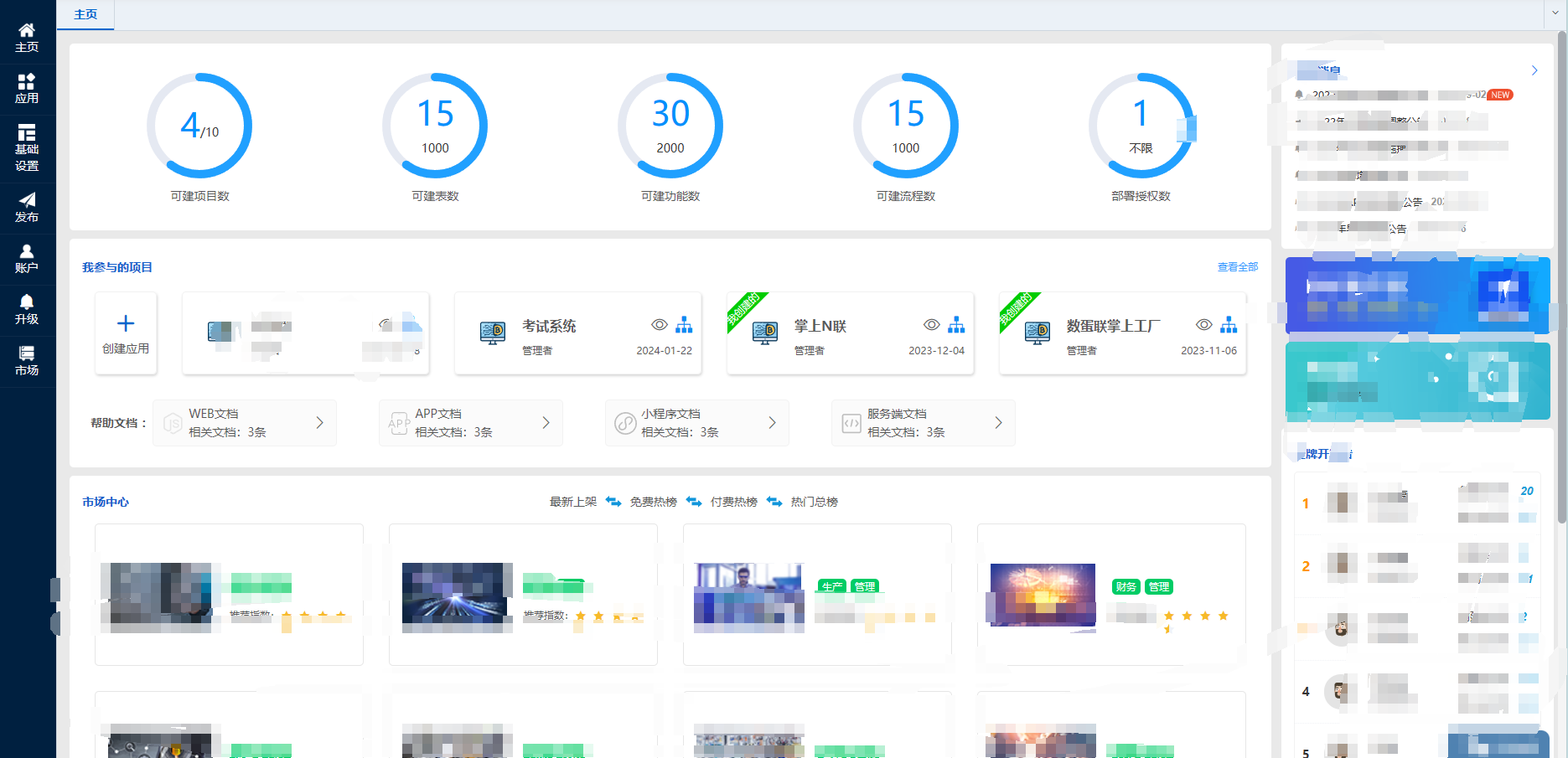The image size is (1568, 758).
Task: Open the org chart icon of 考试系统
Action: tap(684, 325)
